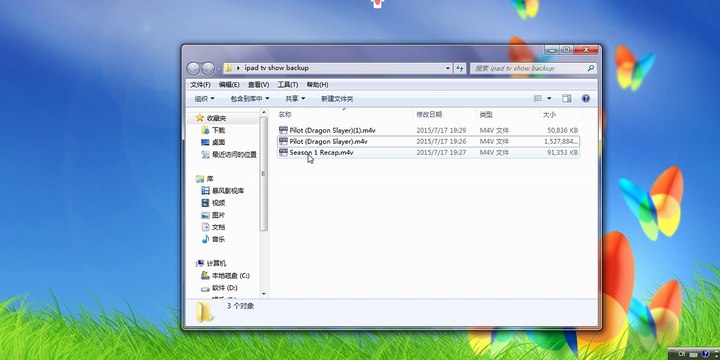Click the 下载 Downloads label in sidebar

pos(219,130)
